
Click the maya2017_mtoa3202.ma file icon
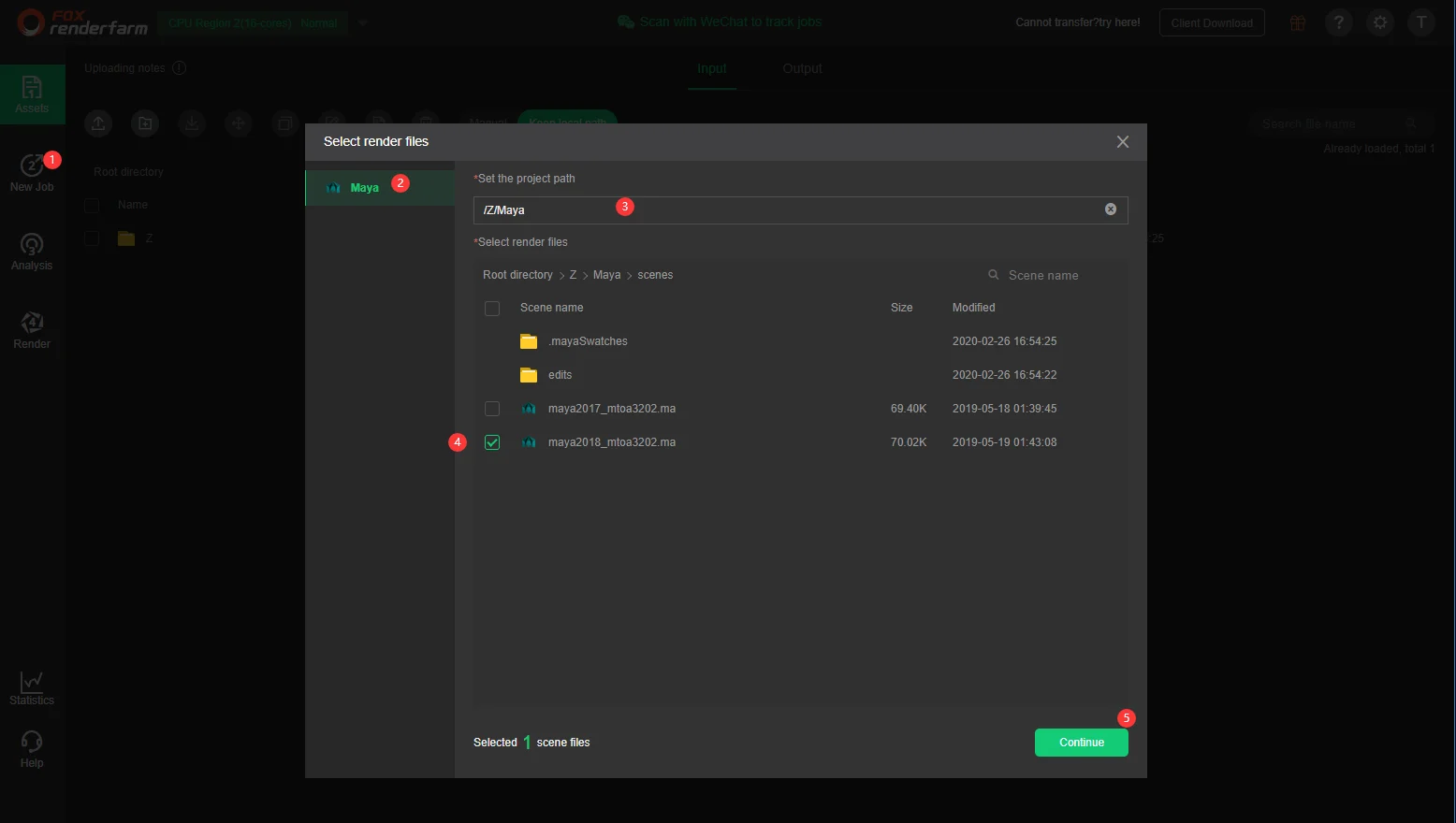(x=529, y=409)
